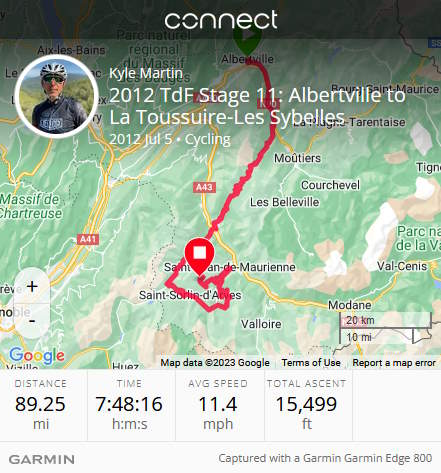This screenshot has height=473, width=441.
Task: Select the Time 7:48:16 stat
Action: coord(129,405)
